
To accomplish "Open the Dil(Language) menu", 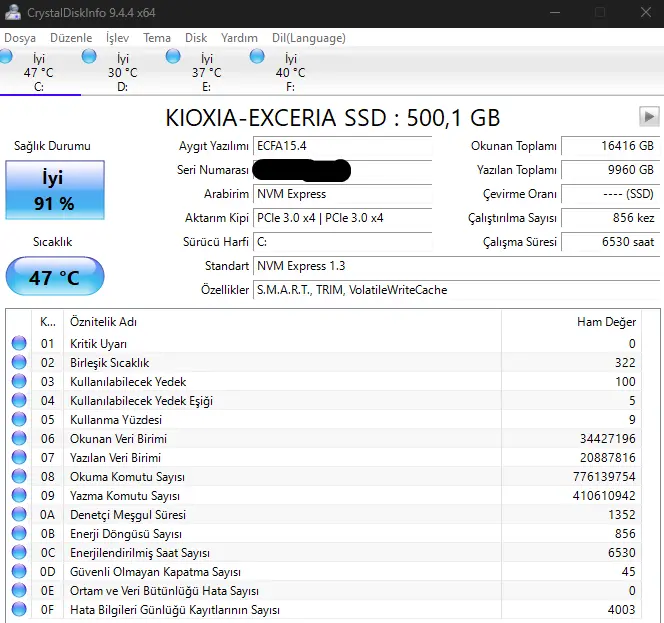I will click(308, 38).
